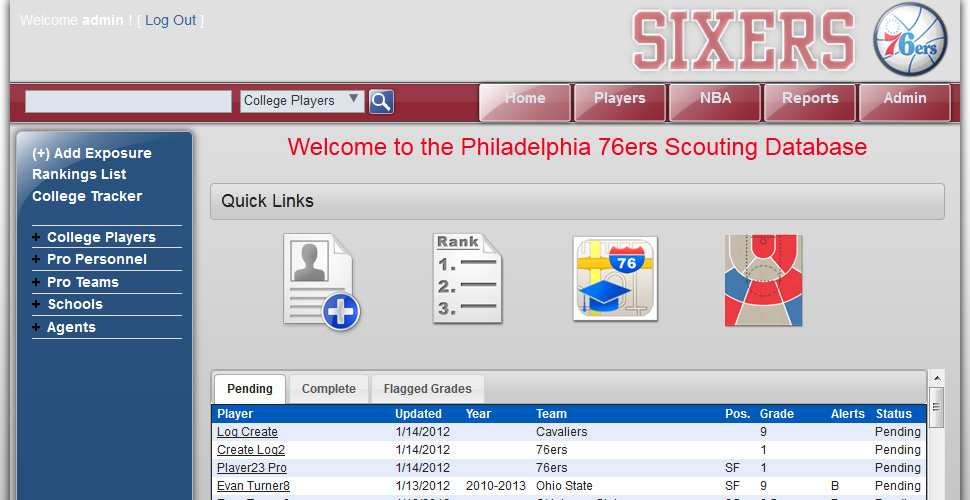Open the Admin navigation menu
The width and height of the screenshot is (970, 500).
coord(905,102)
